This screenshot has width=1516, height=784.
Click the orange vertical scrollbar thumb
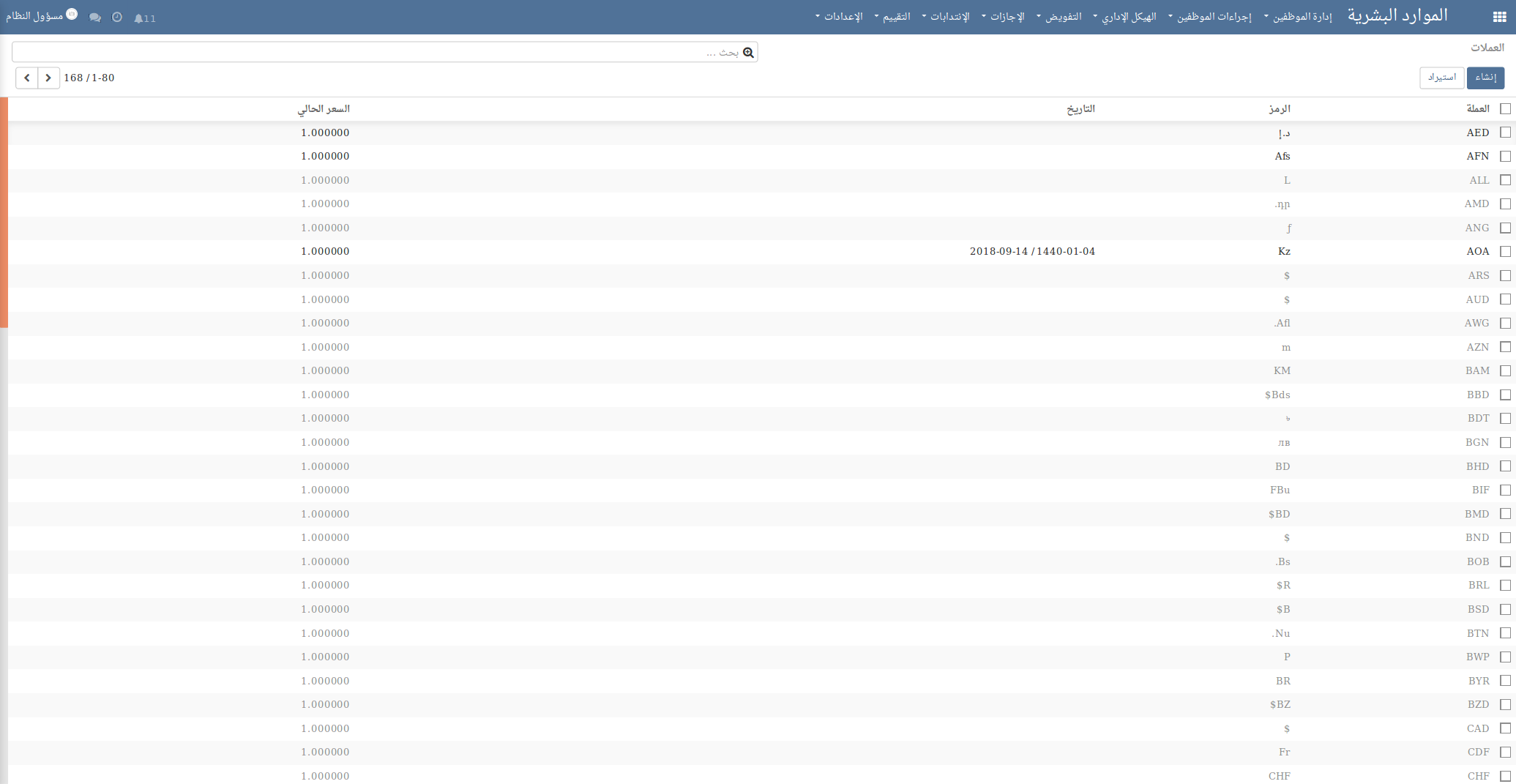pyautogui.click(x=4, y=212)
